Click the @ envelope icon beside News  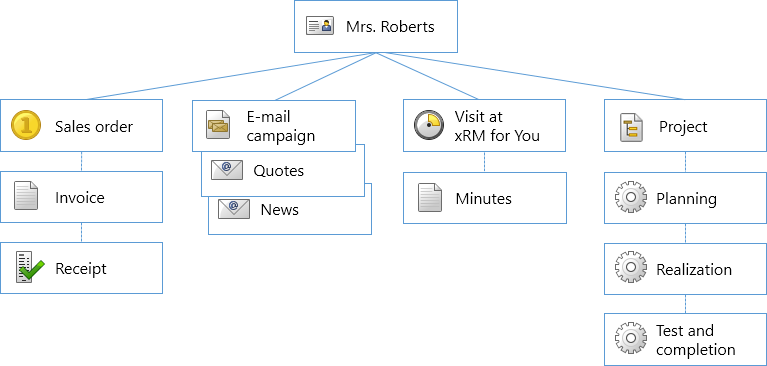point(234,208)
